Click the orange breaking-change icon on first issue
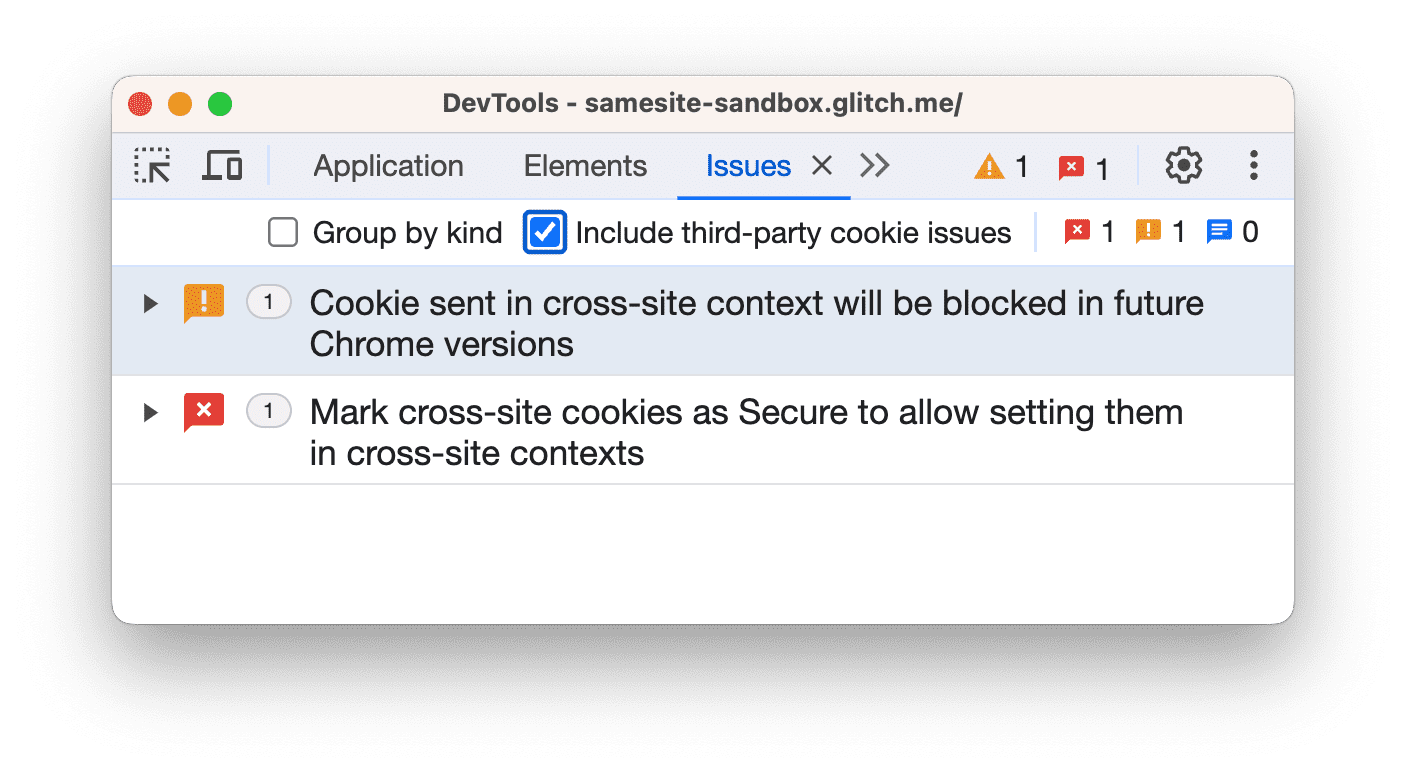1406x772 pixels. (x=204, y=303)
